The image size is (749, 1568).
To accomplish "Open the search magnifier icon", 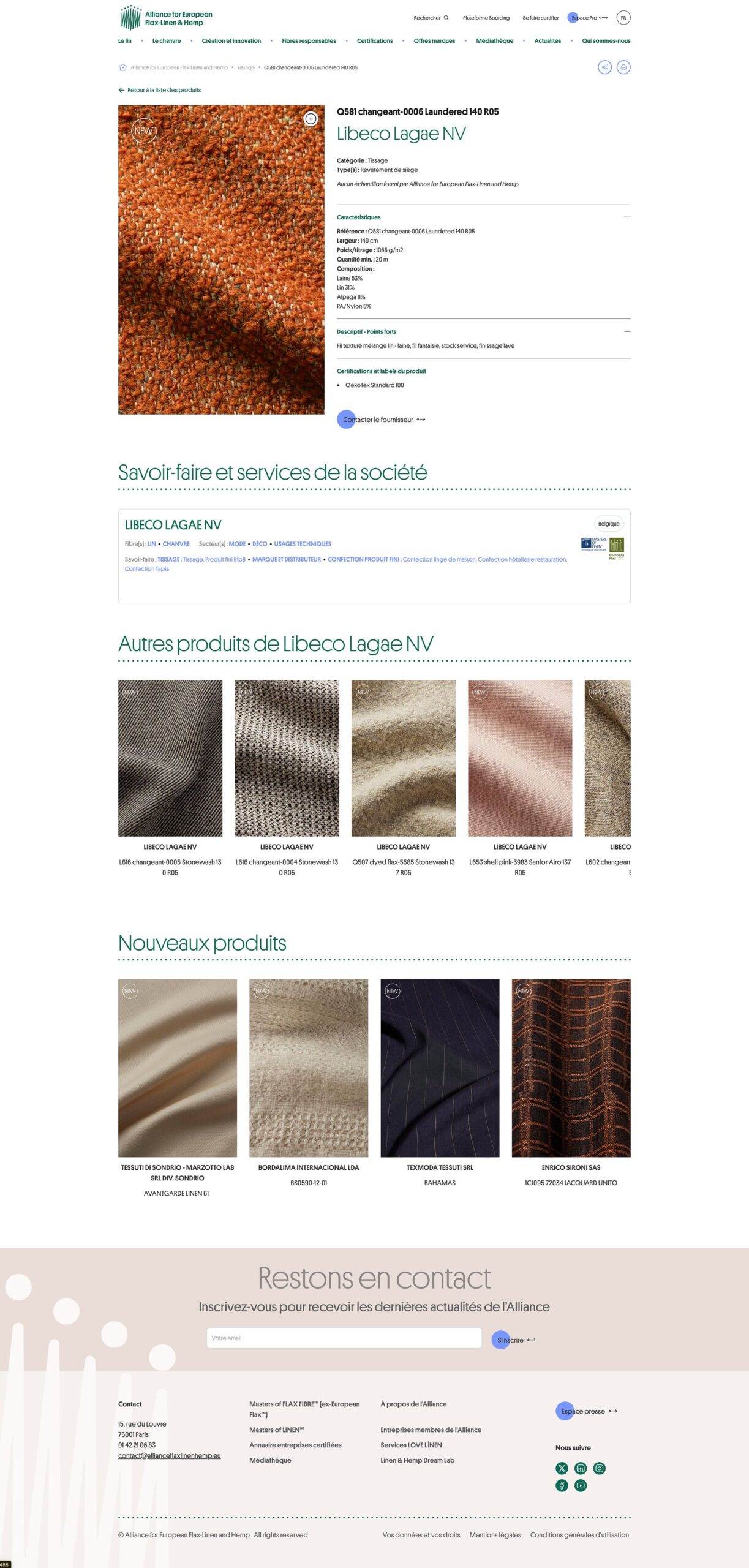I will pyautogui.click(x=446, y=18).
